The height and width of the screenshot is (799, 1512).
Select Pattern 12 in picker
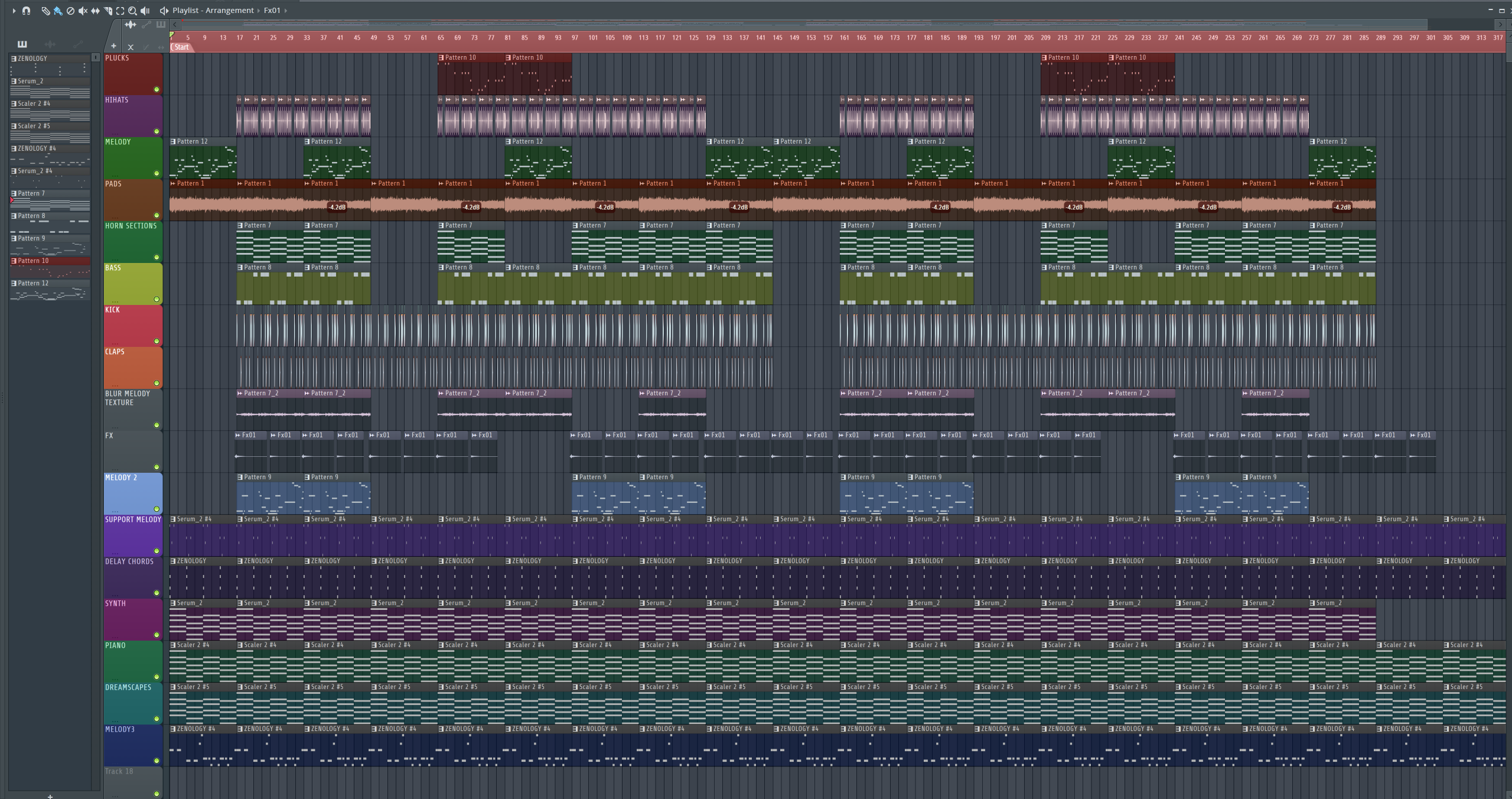[x=50, y=290]
